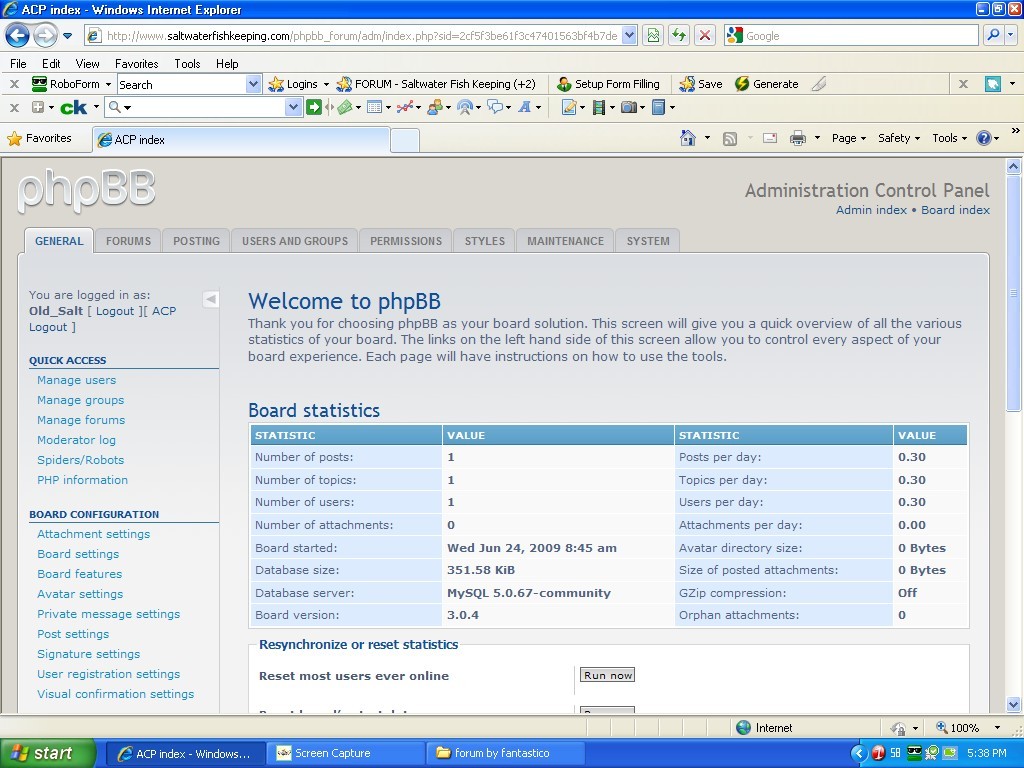Image resolution: width=1024 pixels, height=768 pixels.
Task: Click the line chart icon on ck toolbar
Action: [405, 107]
